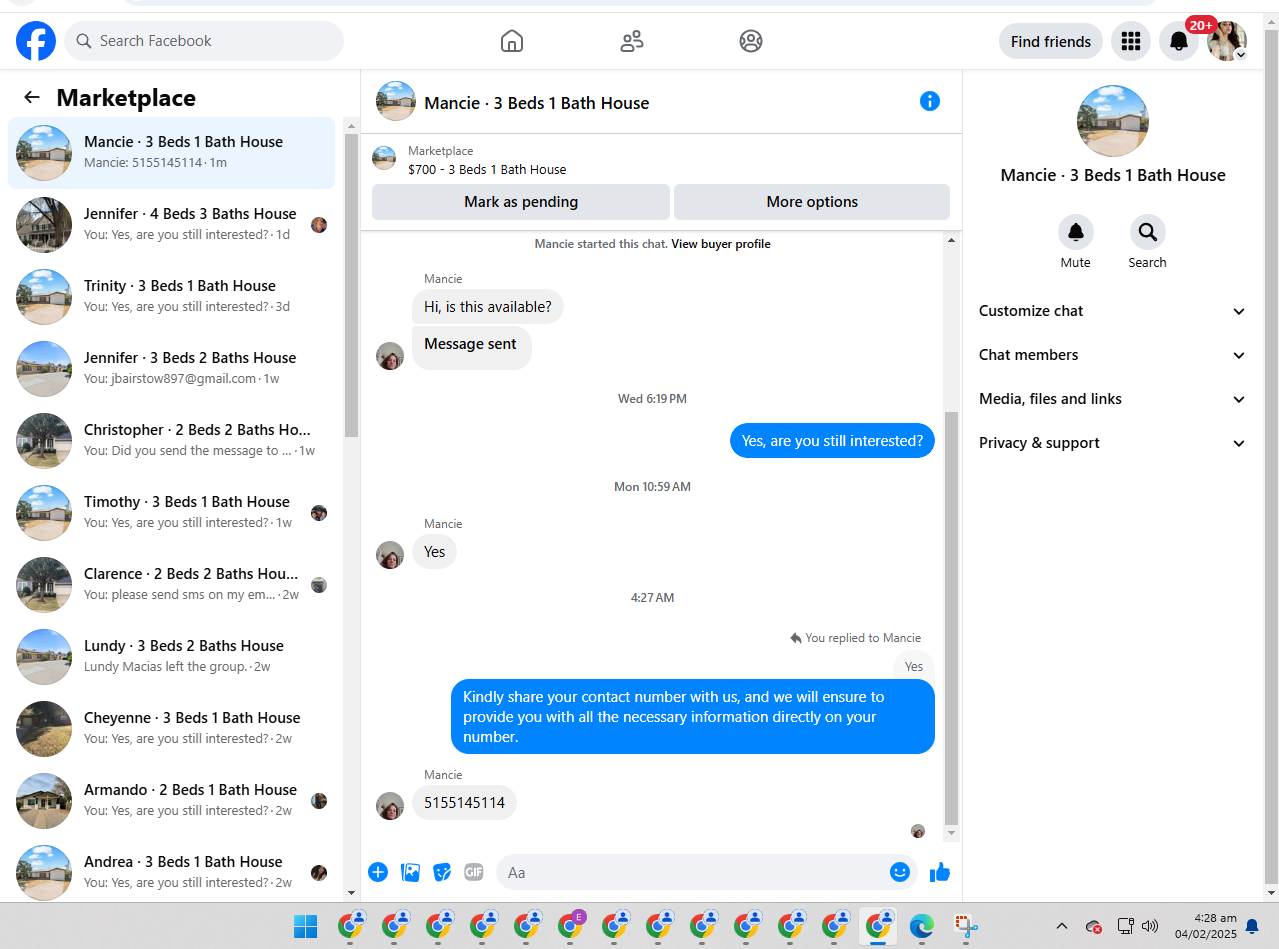This screenshot has width=1279, height=949.
Task: Open Cheyenne 3 Beds 1 Bath House chat
Action: (172, 729)
